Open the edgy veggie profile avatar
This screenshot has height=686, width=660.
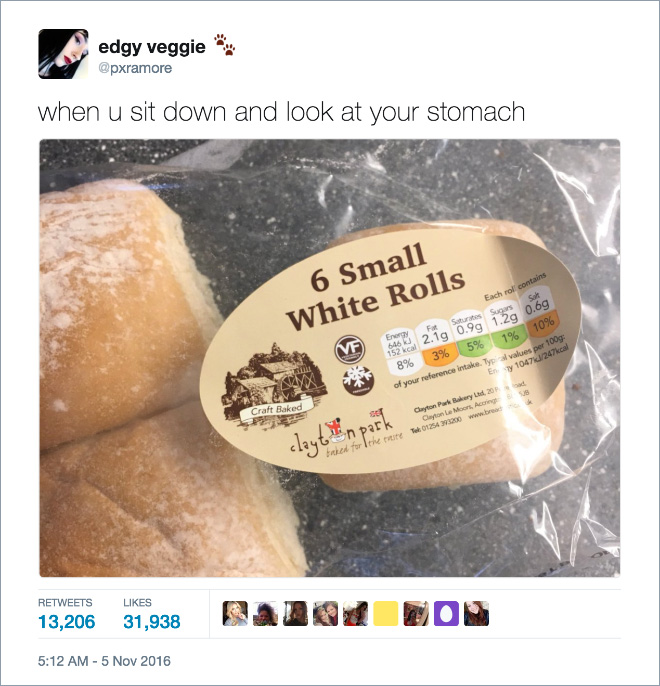click(63, 54)
